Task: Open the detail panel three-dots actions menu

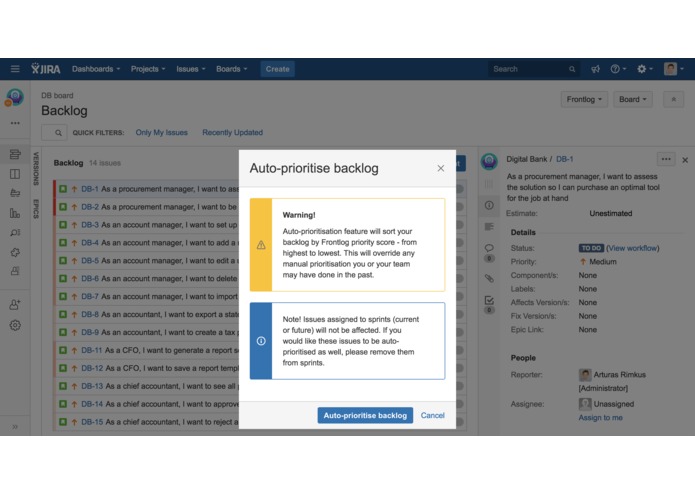Action: coord(666,159)
